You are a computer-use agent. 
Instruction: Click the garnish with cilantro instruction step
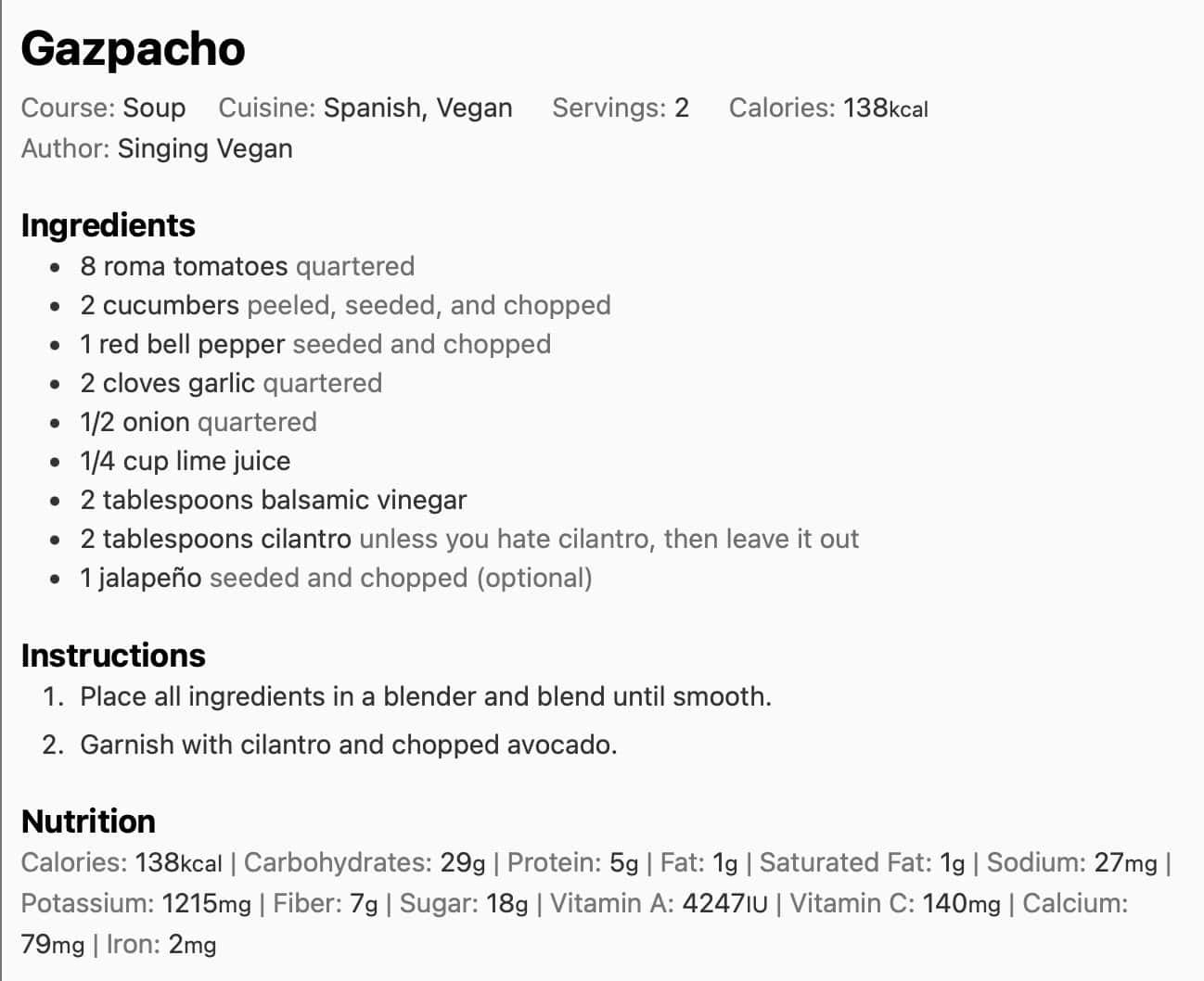[349, 745]
